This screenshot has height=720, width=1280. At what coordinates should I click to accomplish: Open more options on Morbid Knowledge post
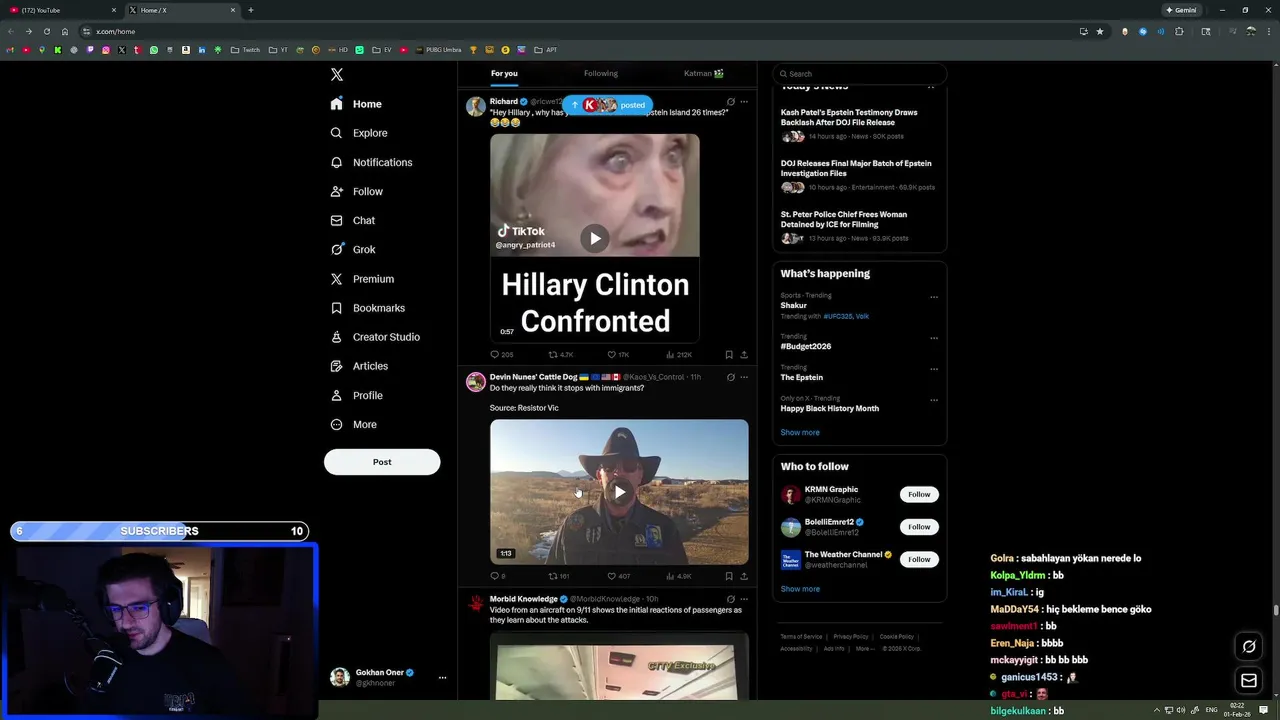click(744, 599)
